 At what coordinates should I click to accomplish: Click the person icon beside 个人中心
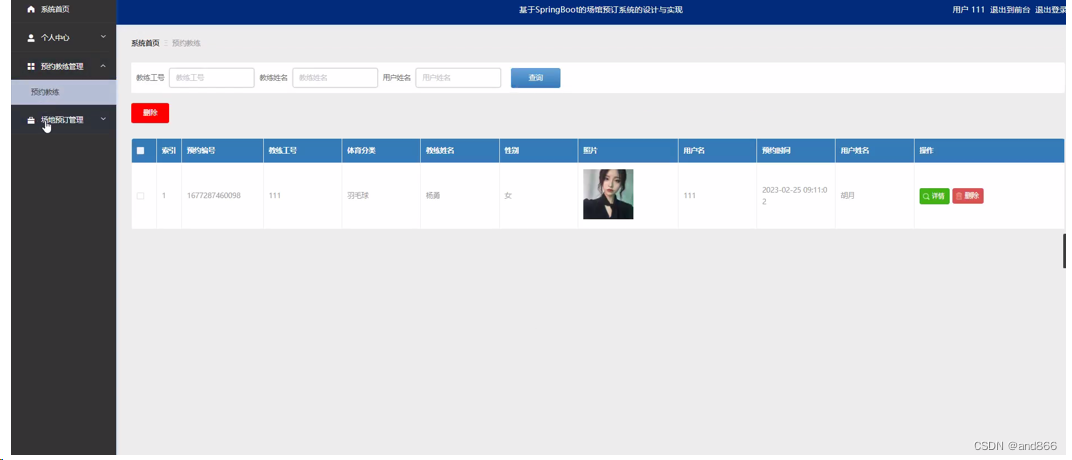(31, 38)
